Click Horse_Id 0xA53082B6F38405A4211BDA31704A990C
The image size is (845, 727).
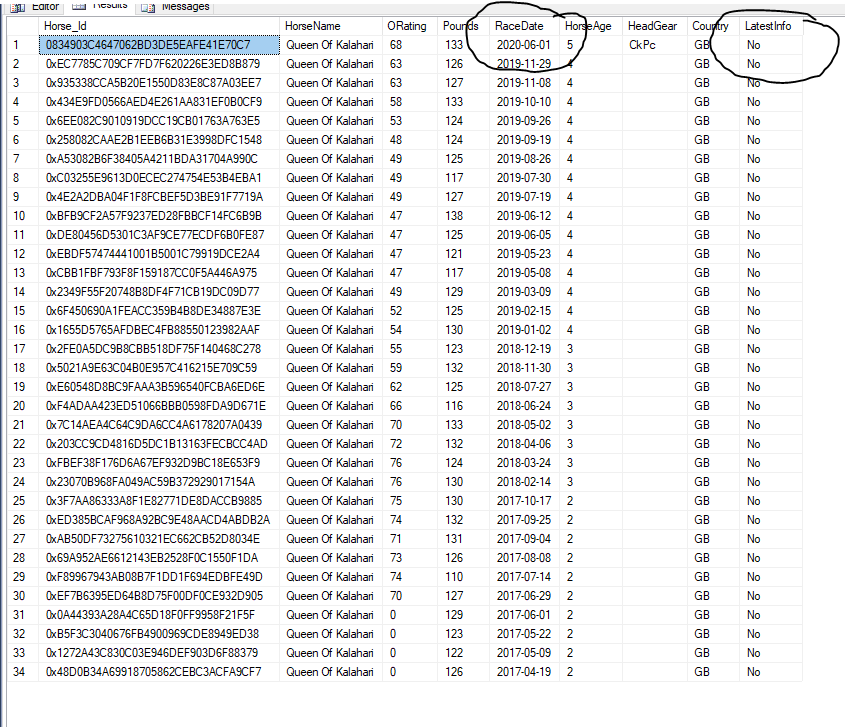click(x=159, y=159)
